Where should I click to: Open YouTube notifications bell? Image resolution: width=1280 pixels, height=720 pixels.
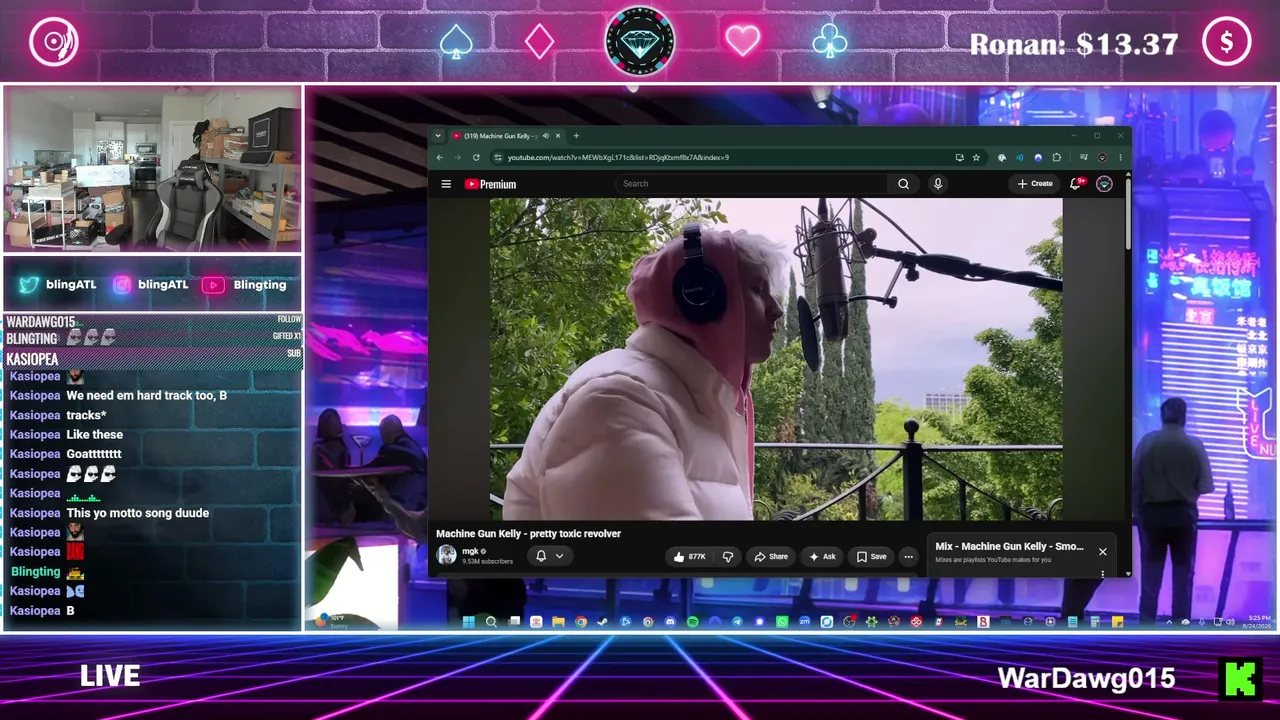click(x=1076, y=184)
